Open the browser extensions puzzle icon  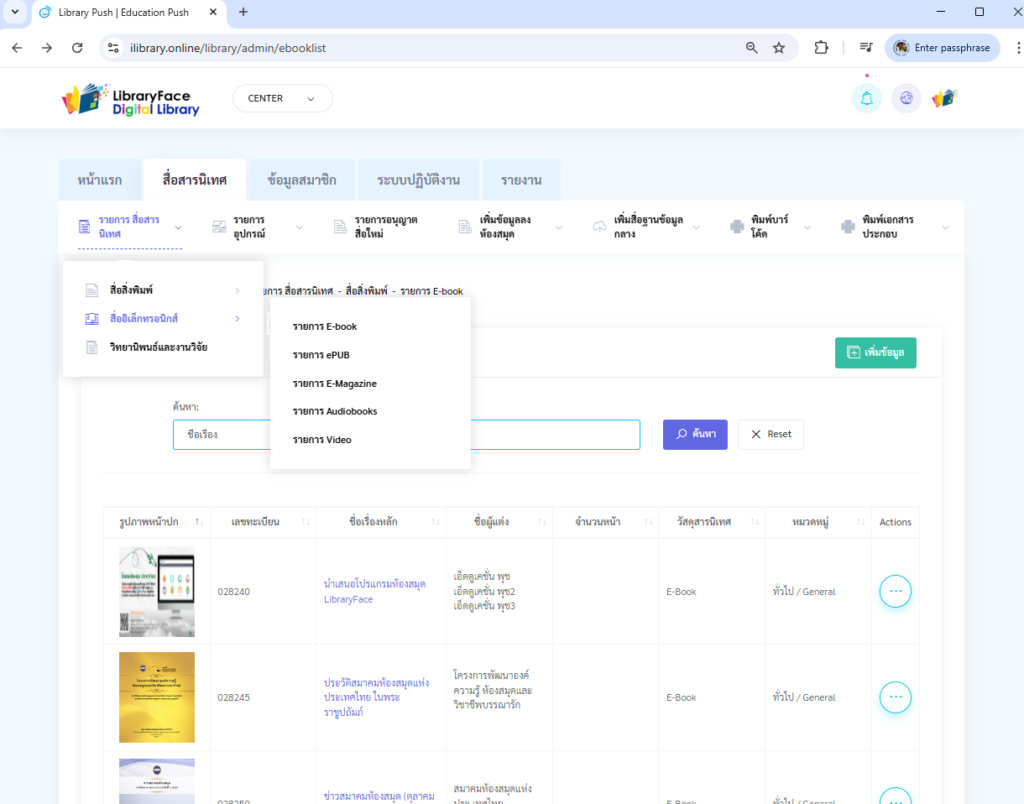click(821, 48)
